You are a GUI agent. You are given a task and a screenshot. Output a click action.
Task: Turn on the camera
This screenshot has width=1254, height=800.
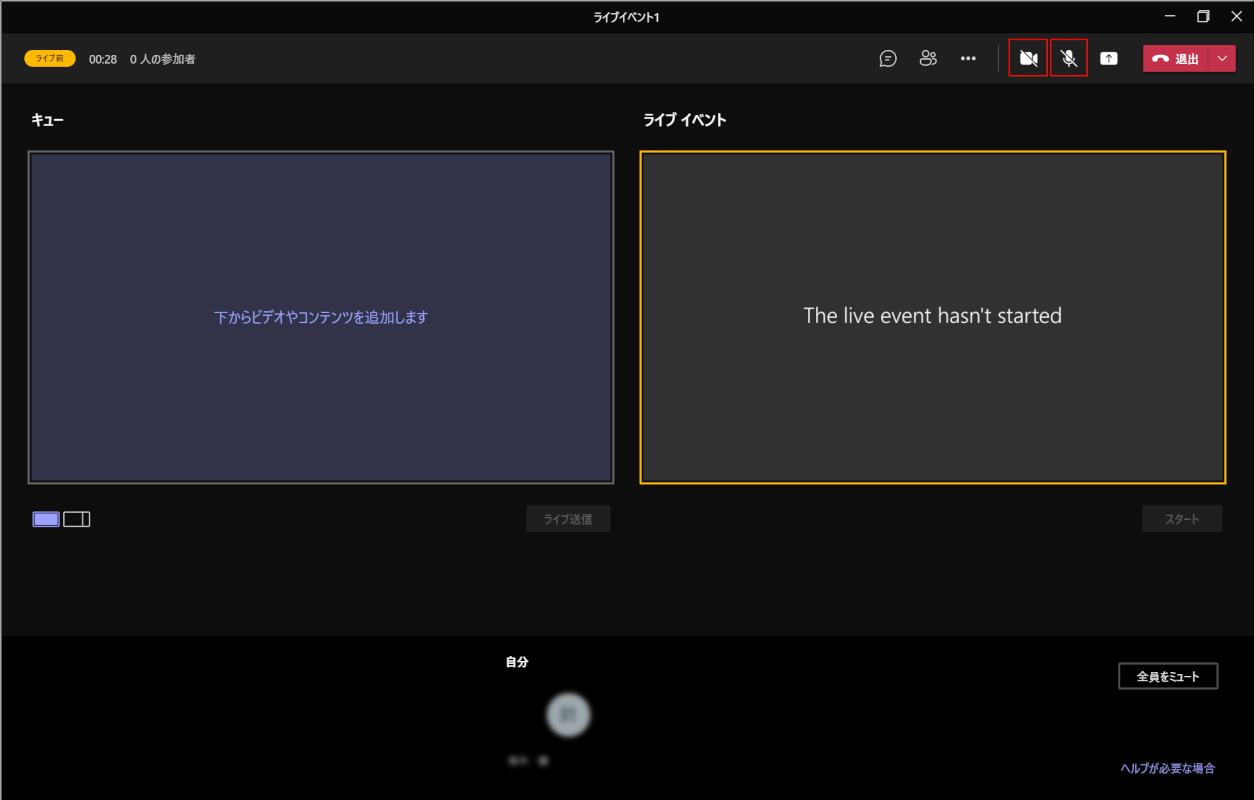click(1028, 58)
